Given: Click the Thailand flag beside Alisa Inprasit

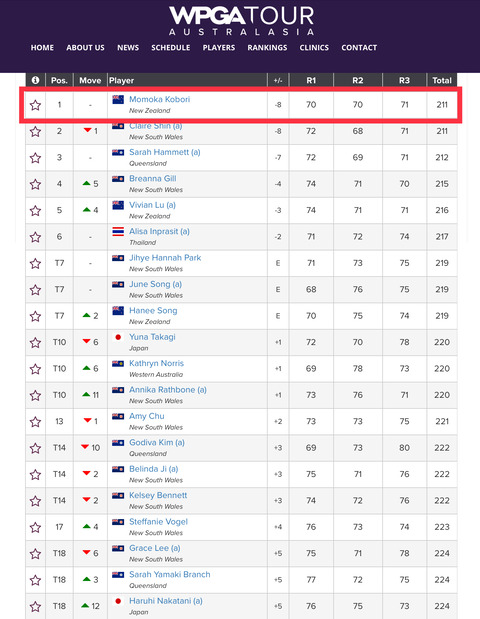Looking at the screenshot, I should 118,232.
